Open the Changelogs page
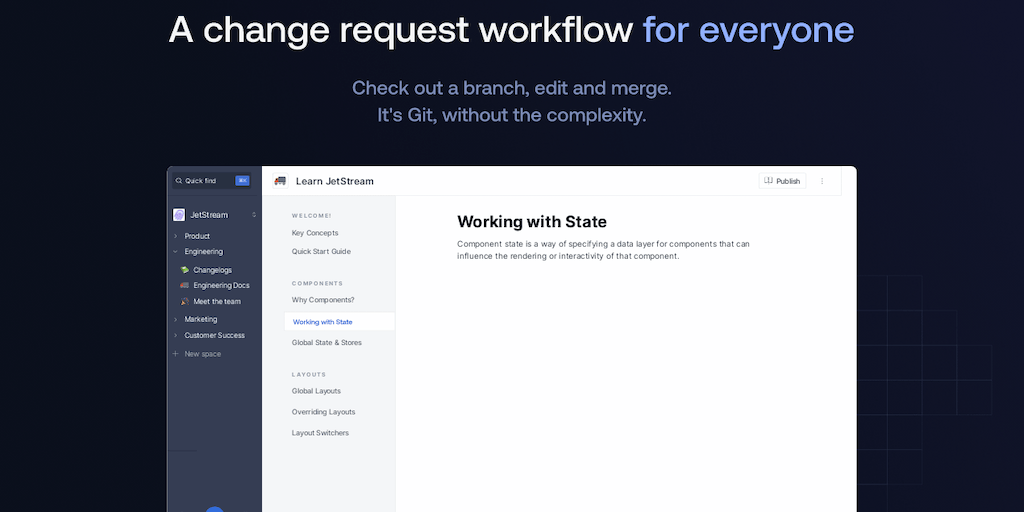This screenshot has width=1024, height=512. coord(212,270)
